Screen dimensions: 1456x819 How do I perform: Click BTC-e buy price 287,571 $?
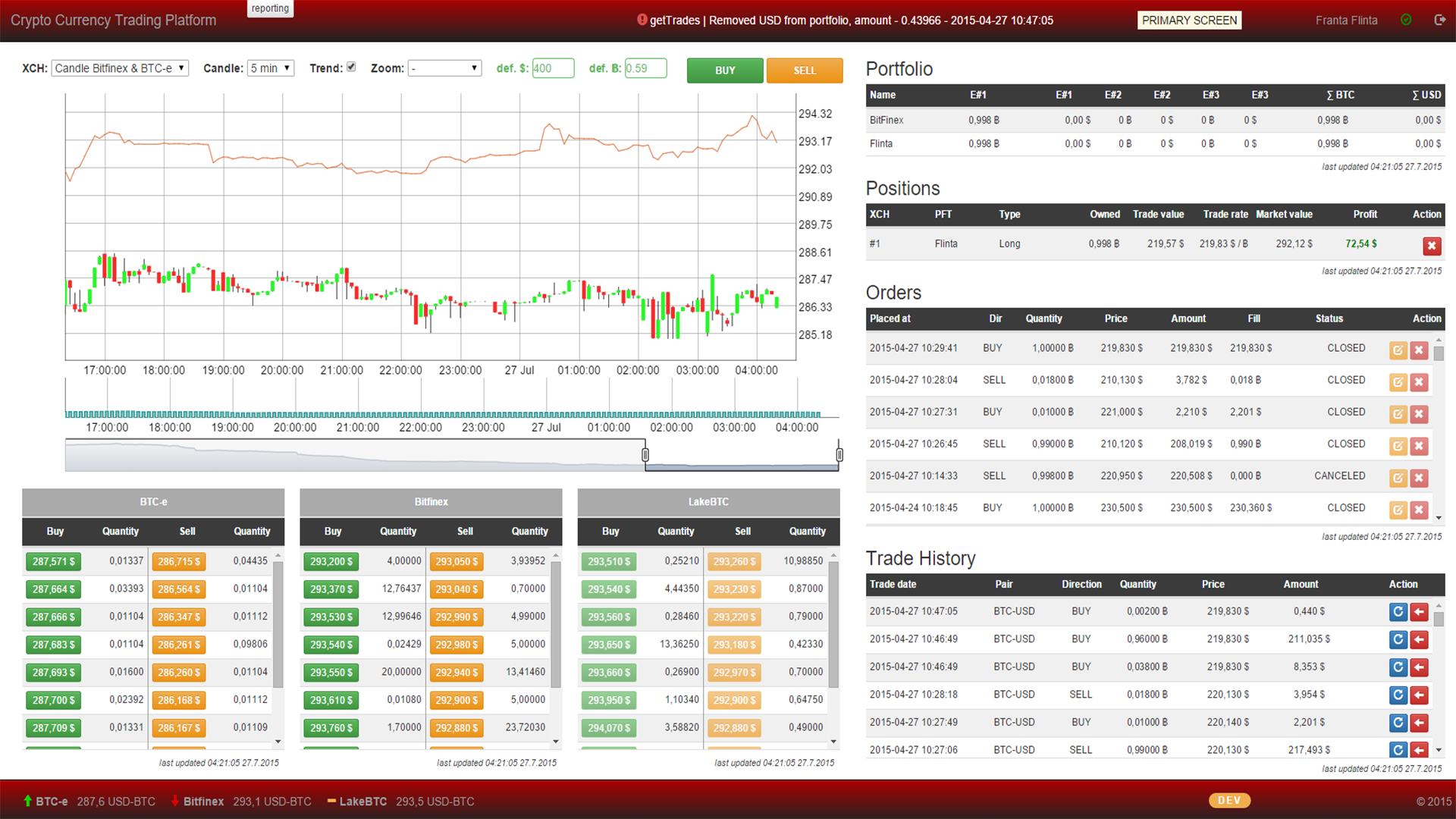[x=54, y=562]
